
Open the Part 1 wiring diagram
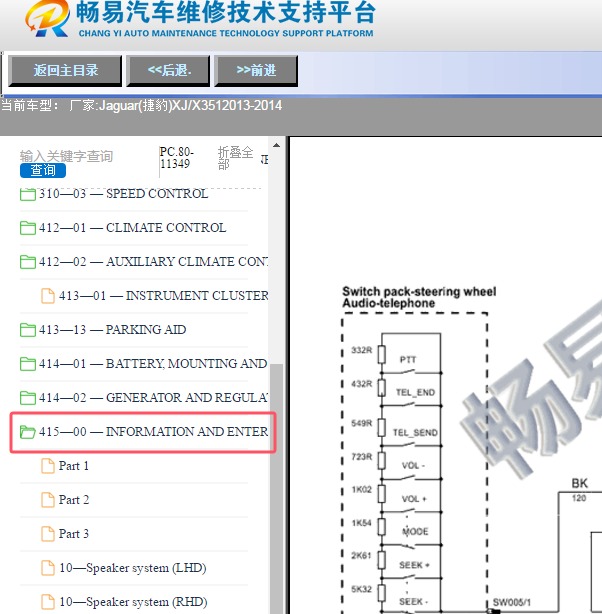click(74, 466)
